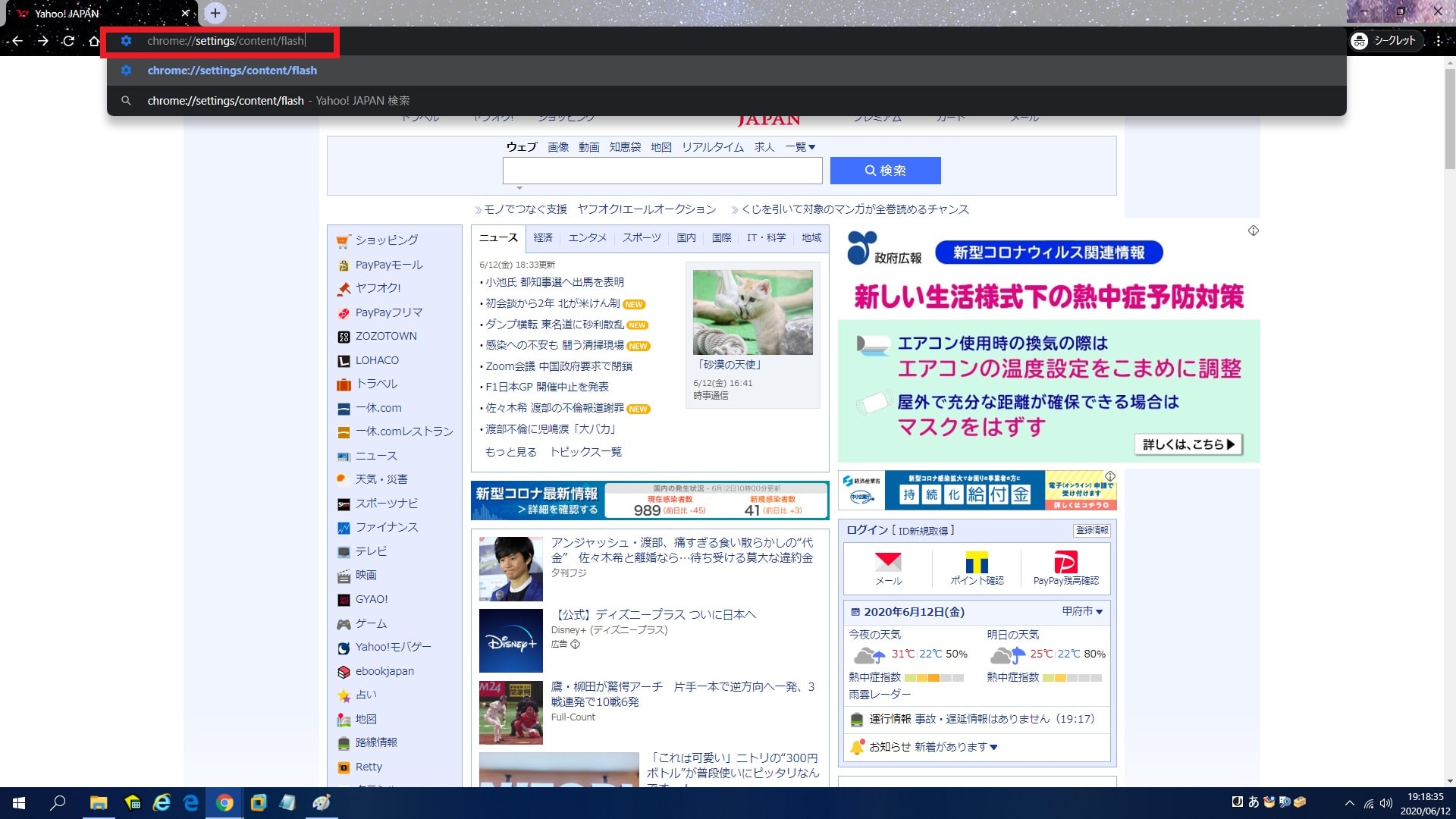Click the もっと見る link
This screenshot has width=1456, height=819.
(510, 452)
